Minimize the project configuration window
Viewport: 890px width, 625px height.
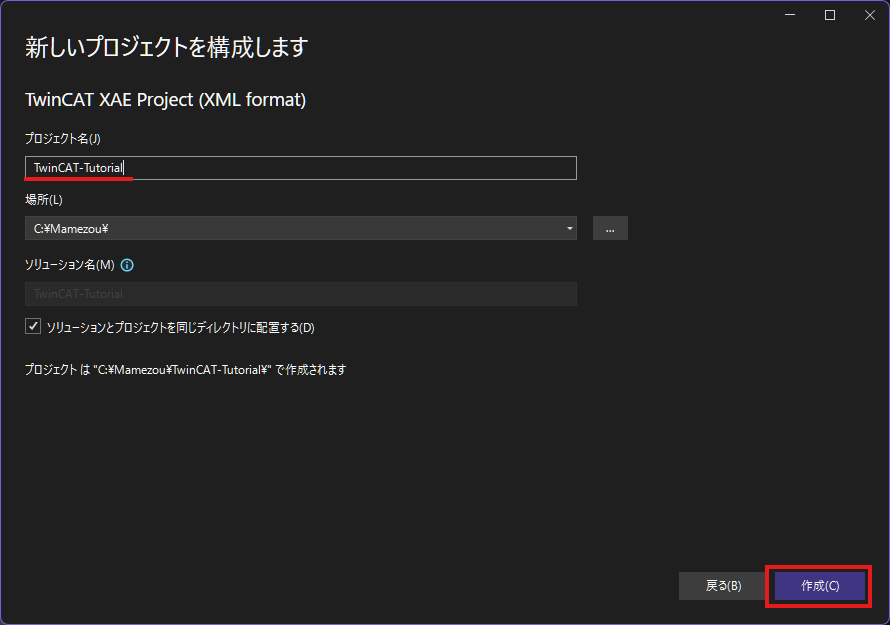pyautogui.click(x=792, y=15)
